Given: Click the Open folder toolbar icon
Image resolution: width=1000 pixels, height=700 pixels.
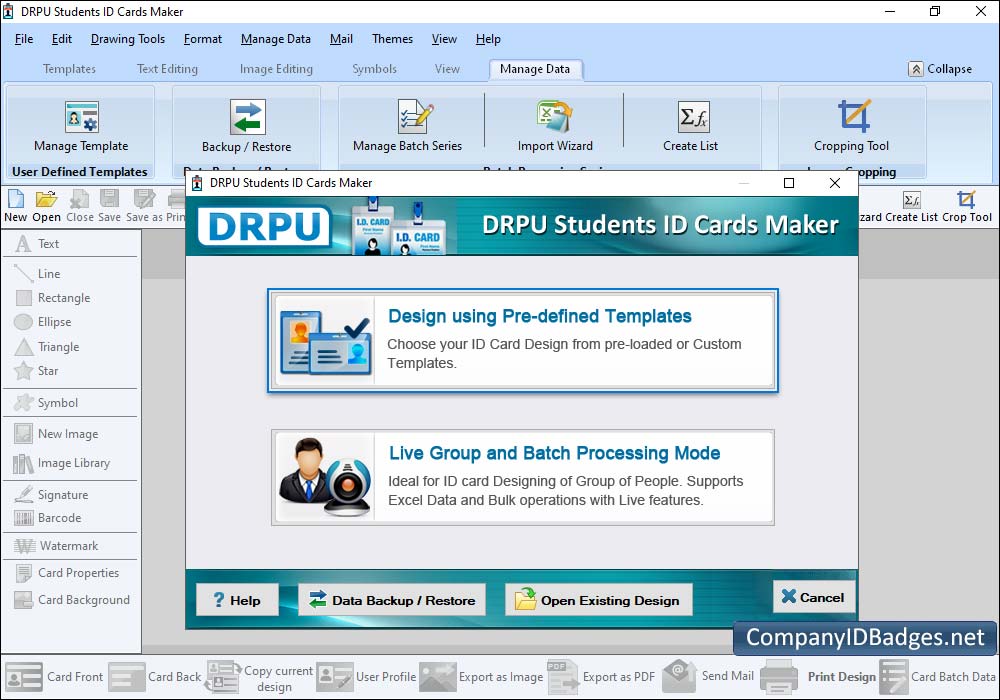Looking at the screenshot, I should coord(47,206).
